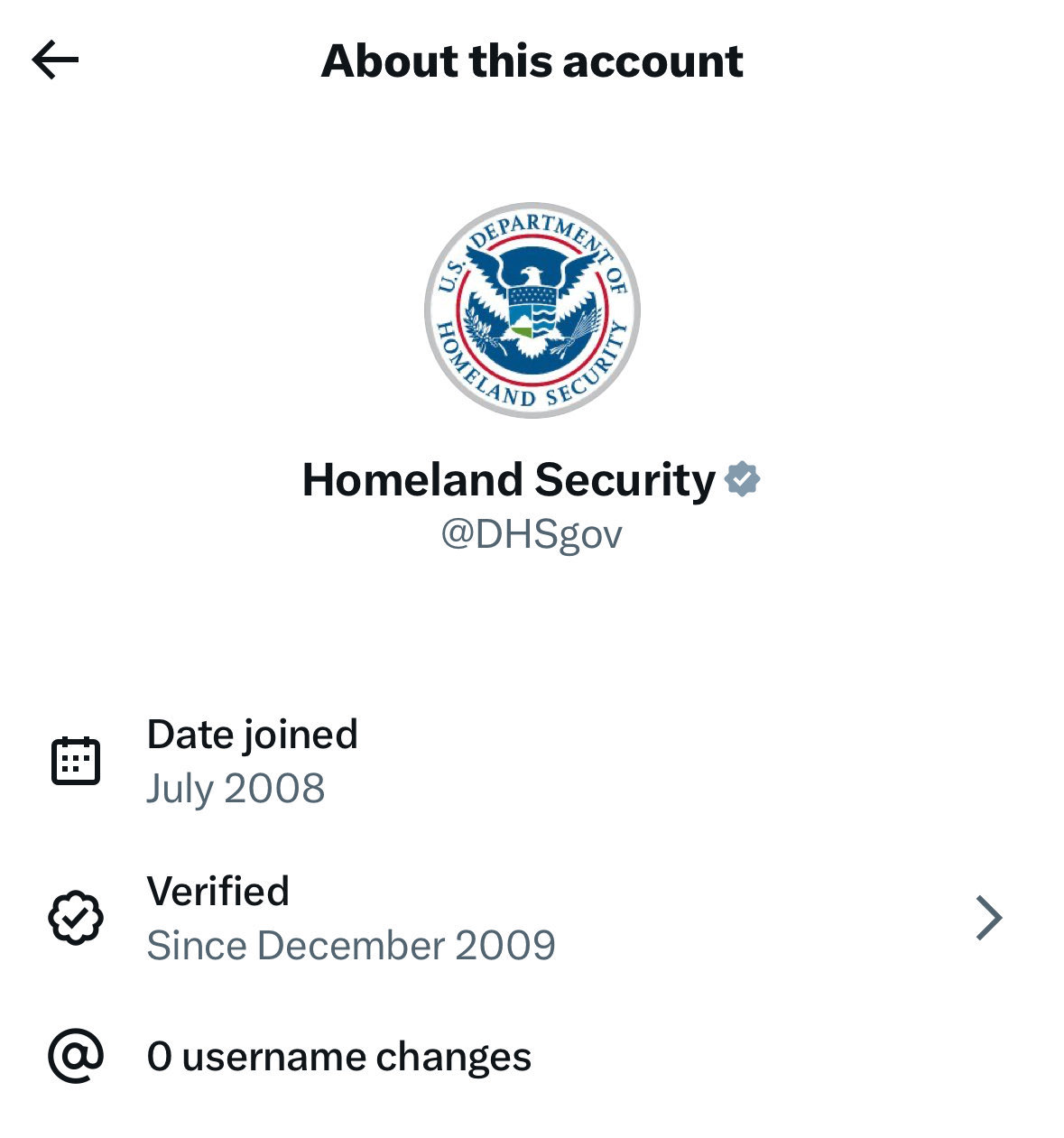Viewport: 1064px width, 1138px height.
Task: Click the Homeland Security display name
Action: [509, 479]
